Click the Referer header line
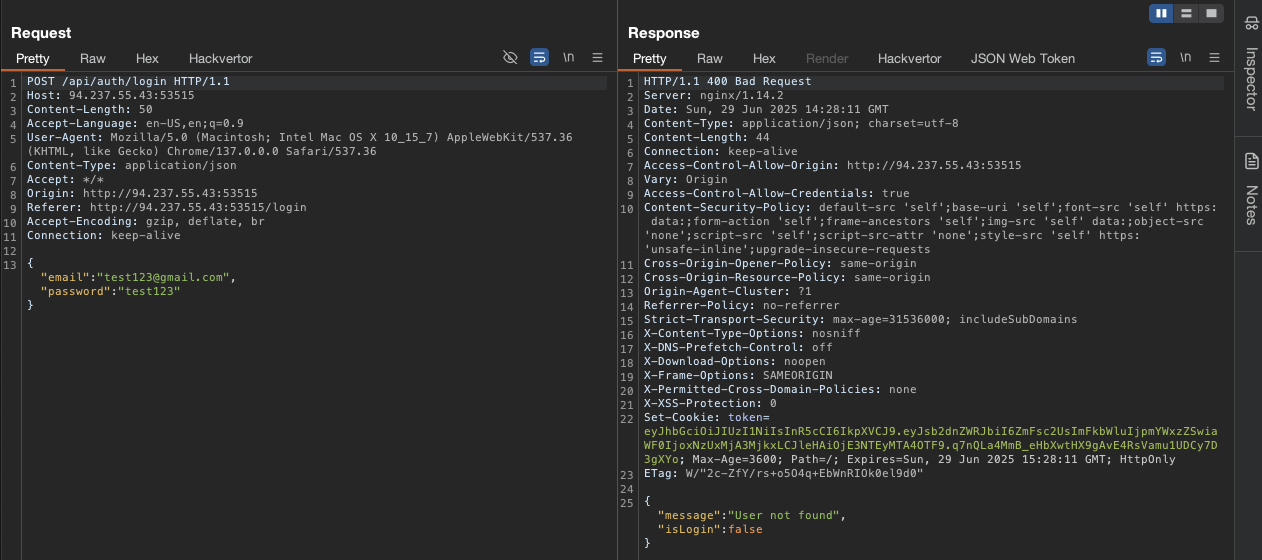Image resolution: width=1262 pixels, height=560 pixels. (167, 208)
